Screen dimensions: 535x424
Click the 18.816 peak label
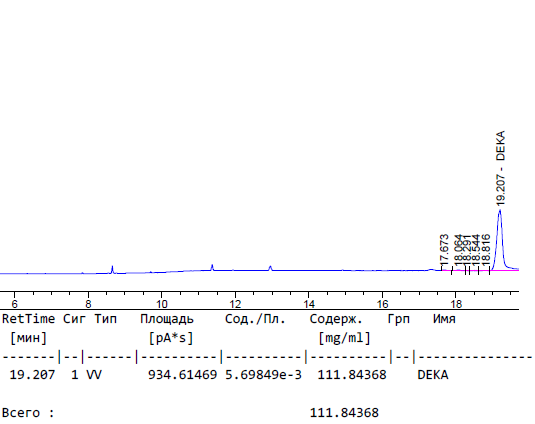(486, 248)
